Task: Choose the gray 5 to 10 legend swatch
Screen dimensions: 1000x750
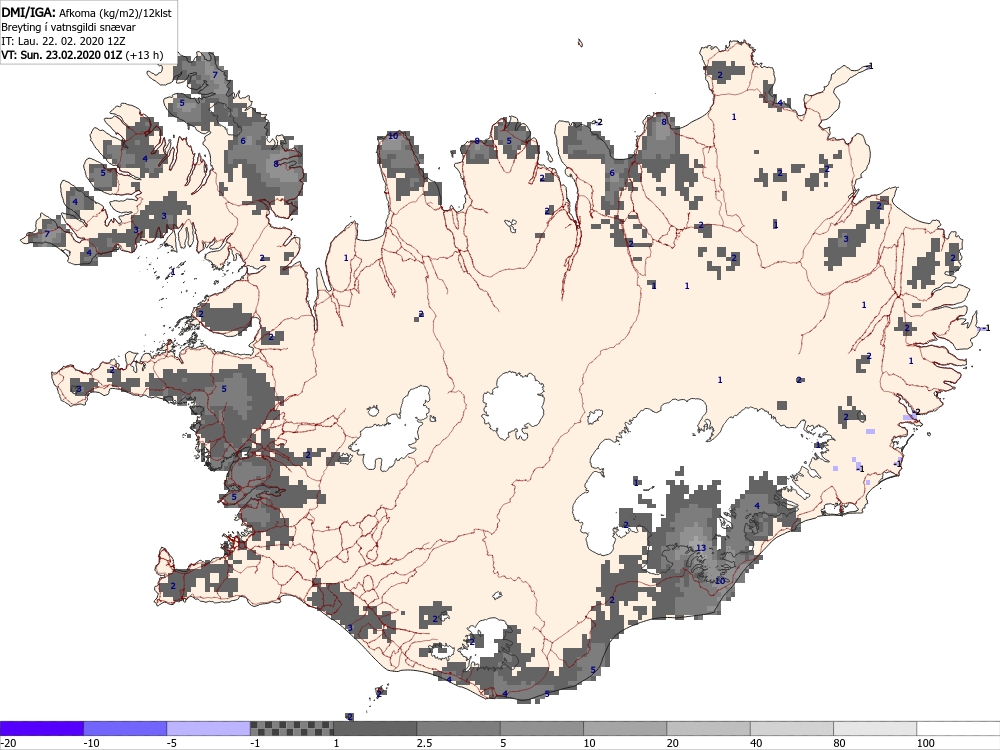Action: 542,728
